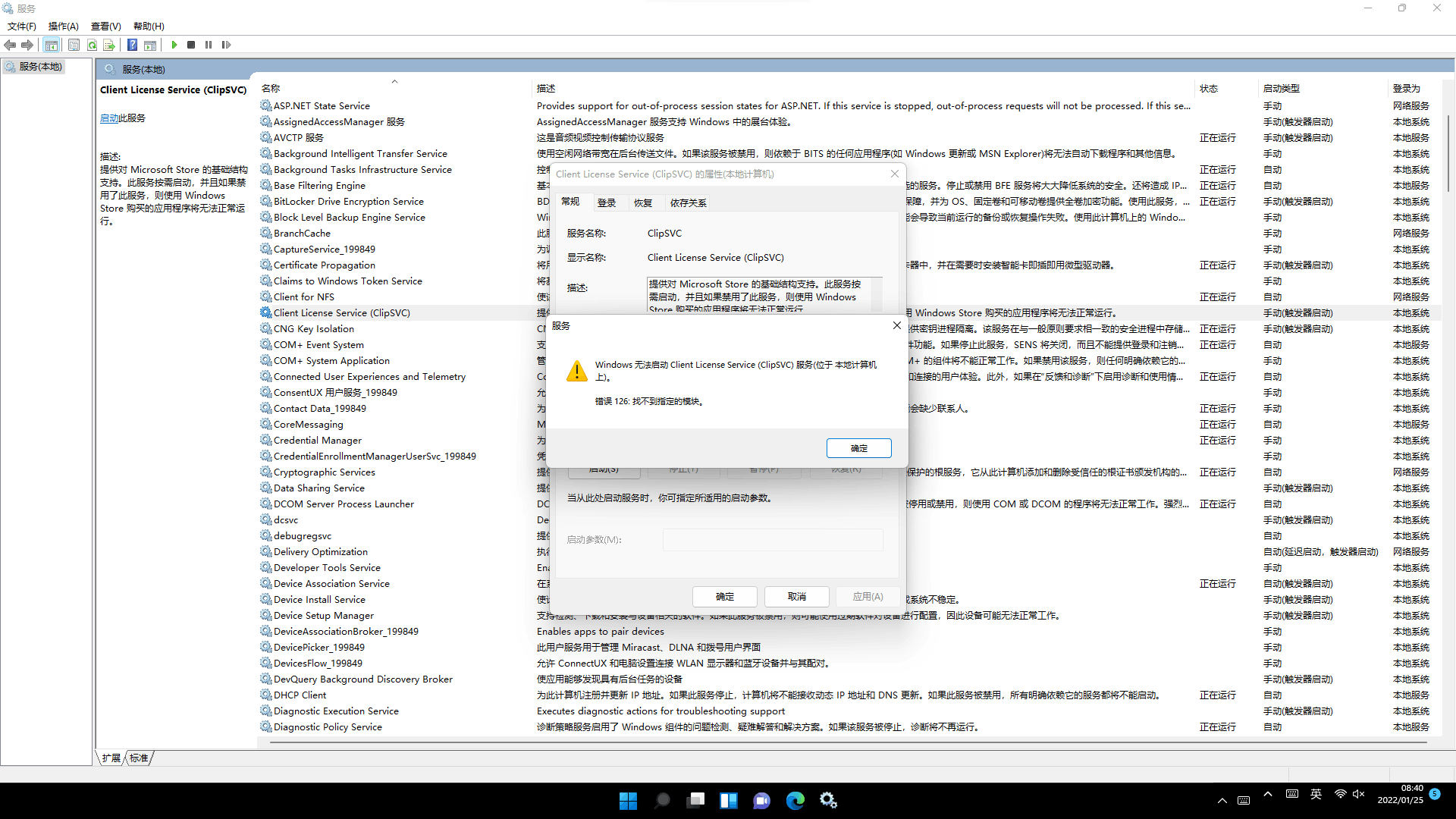Close the 服务 error dialog with X
Image resolution: width=1456 pixels, height=819 pixels.
click(897, 325)
